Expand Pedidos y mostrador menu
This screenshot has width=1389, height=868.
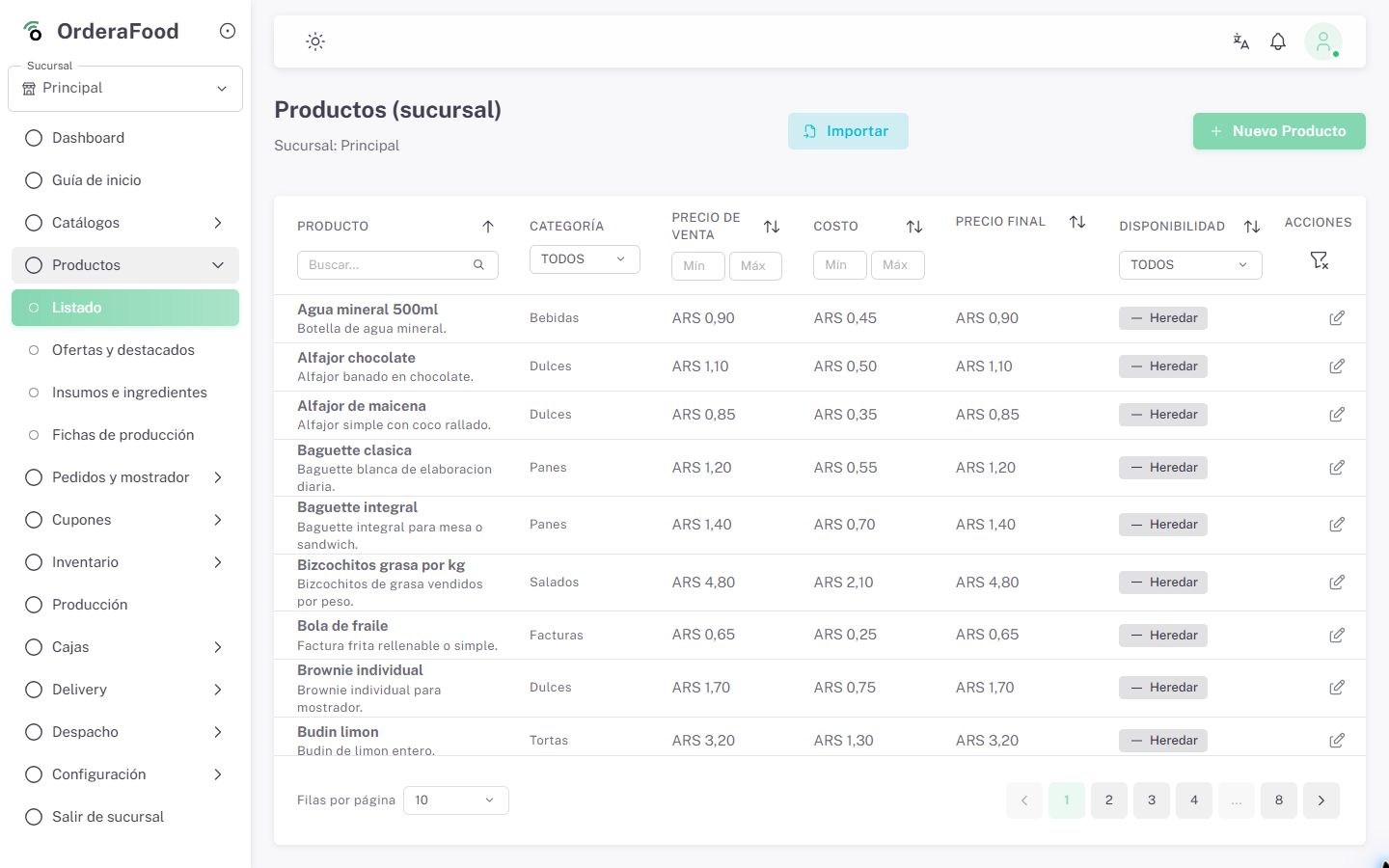coord(125,477)
